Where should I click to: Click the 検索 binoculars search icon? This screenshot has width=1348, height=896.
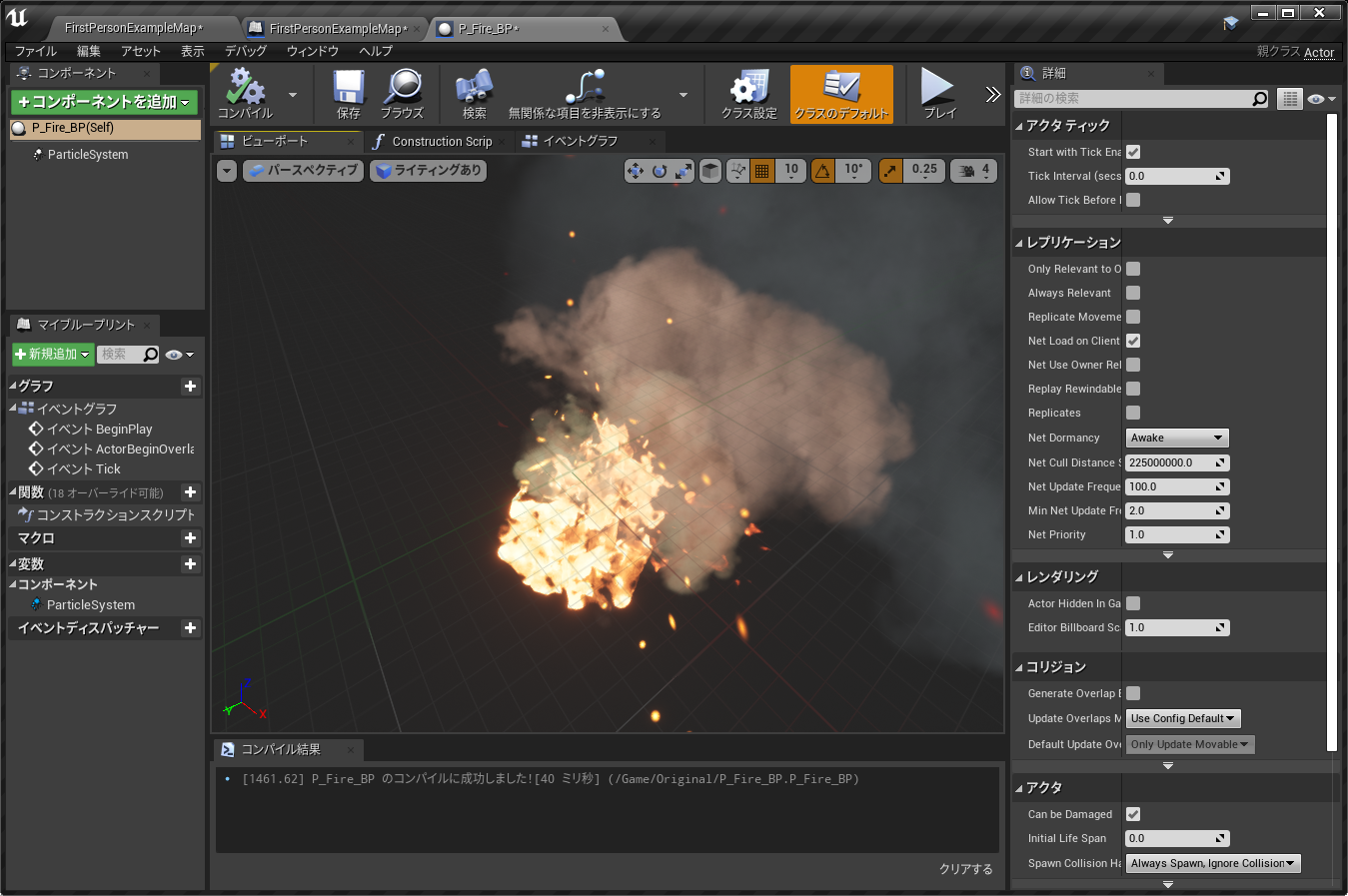point(474,93)
